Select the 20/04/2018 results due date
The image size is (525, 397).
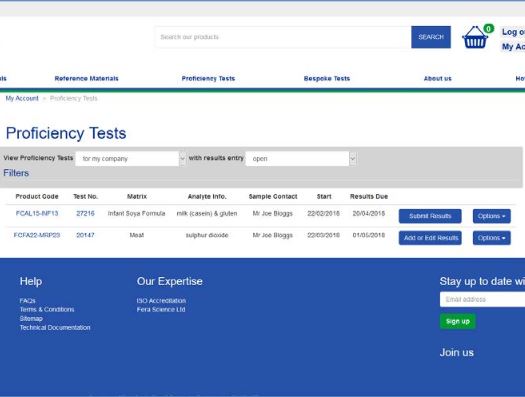(369, 213)
